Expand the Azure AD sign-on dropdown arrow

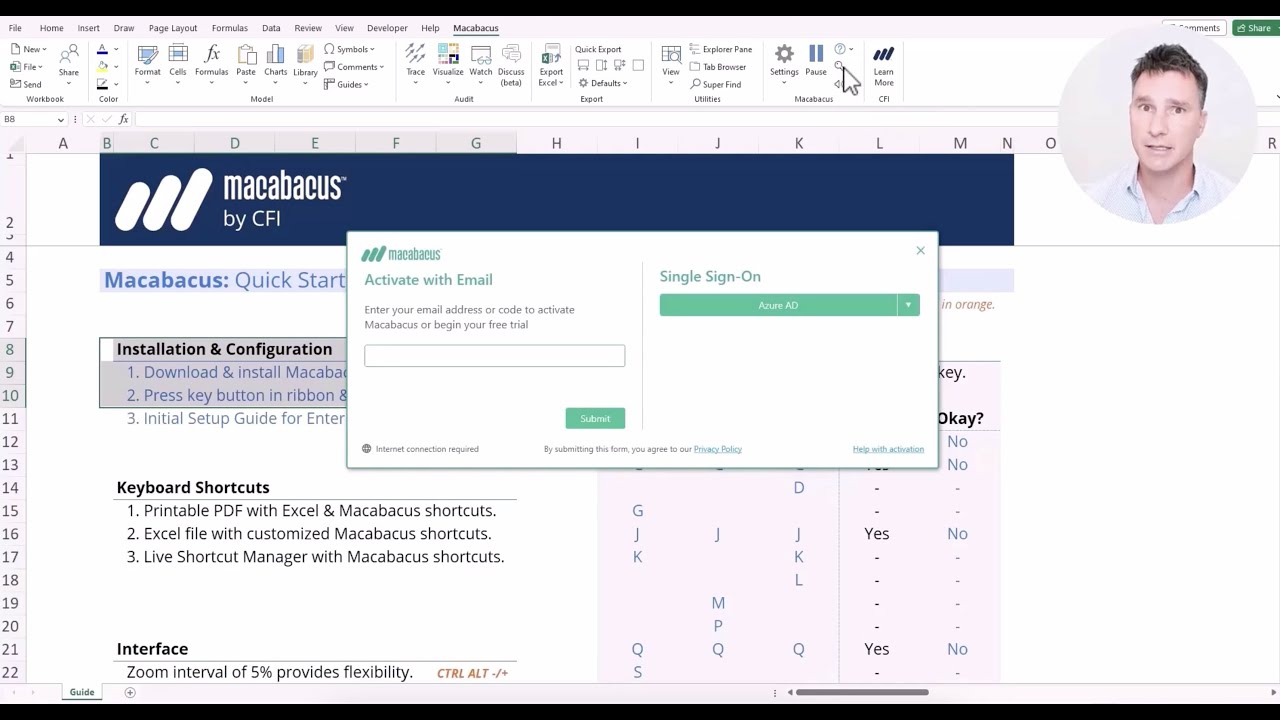coord(908,305)
